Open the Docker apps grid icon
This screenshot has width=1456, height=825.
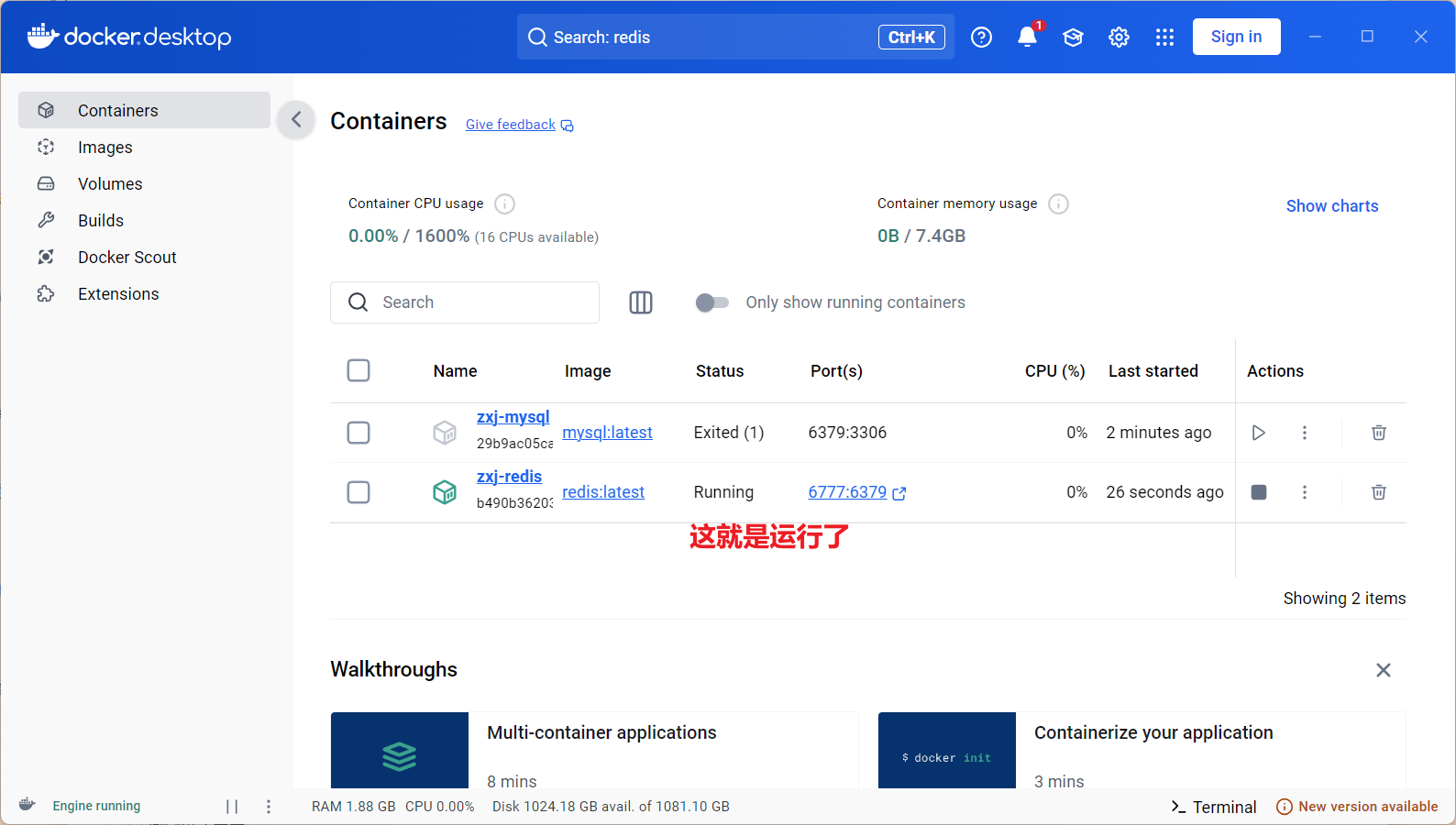click(x=1164, y=37)
